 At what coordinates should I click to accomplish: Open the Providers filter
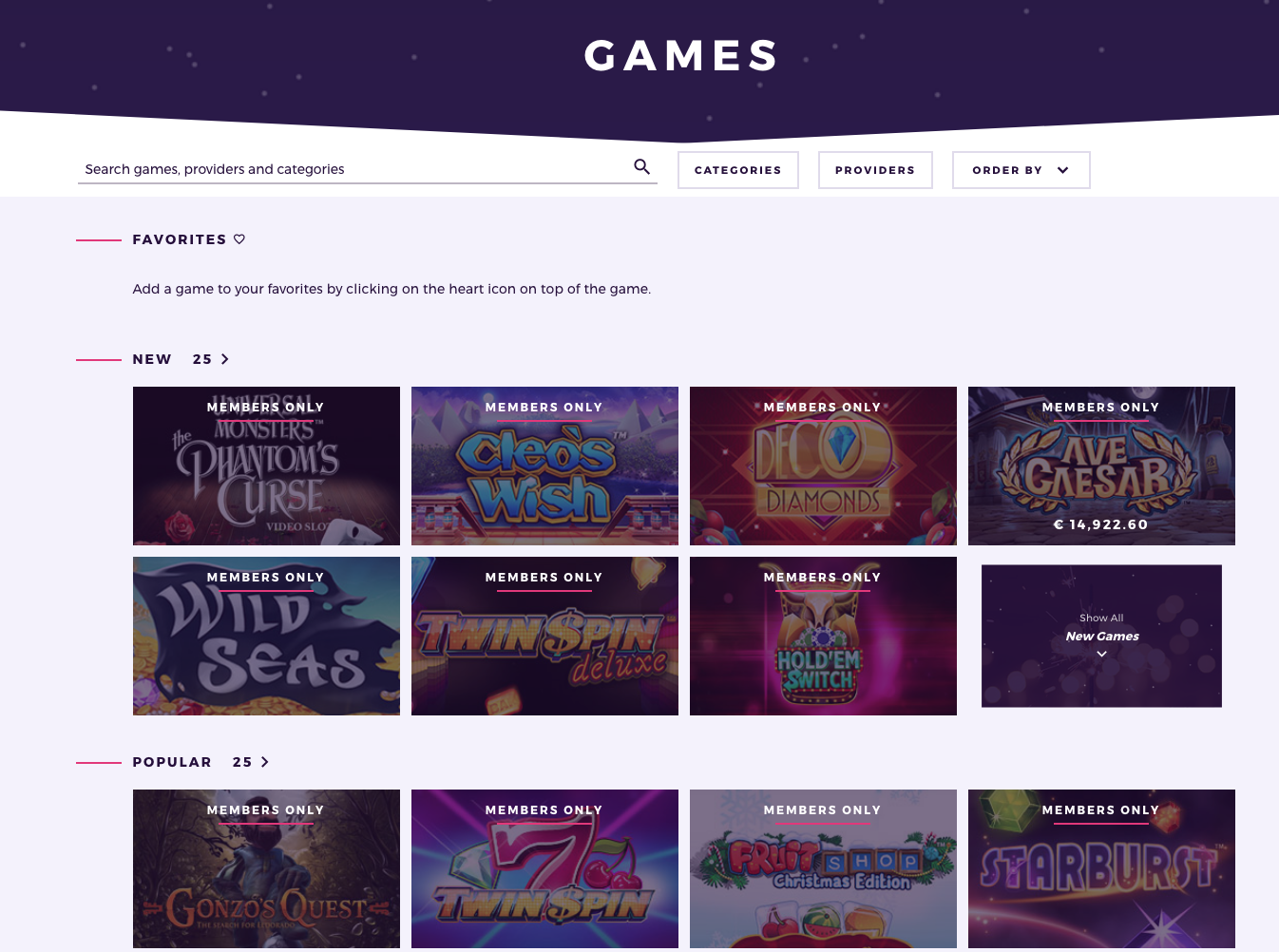coord(875,170)
